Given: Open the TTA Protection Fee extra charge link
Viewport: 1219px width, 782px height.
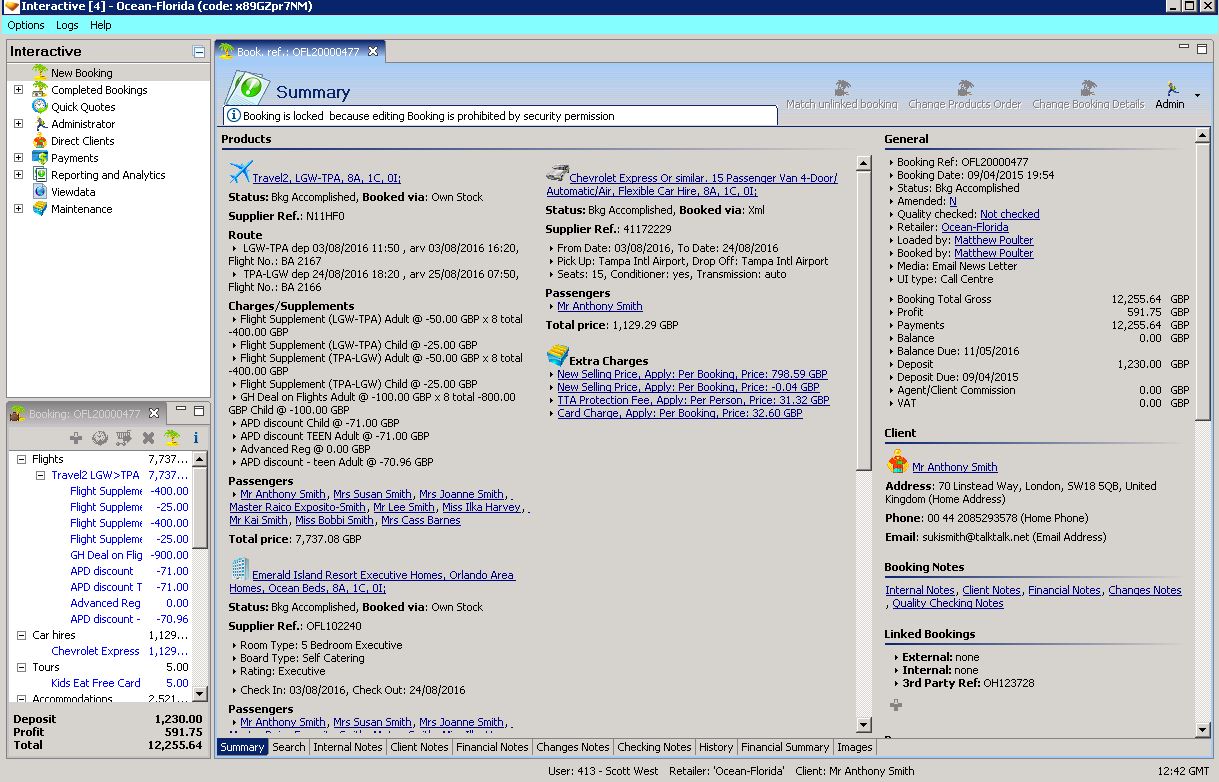Looking at the screenshot, I should click(693, 400).
